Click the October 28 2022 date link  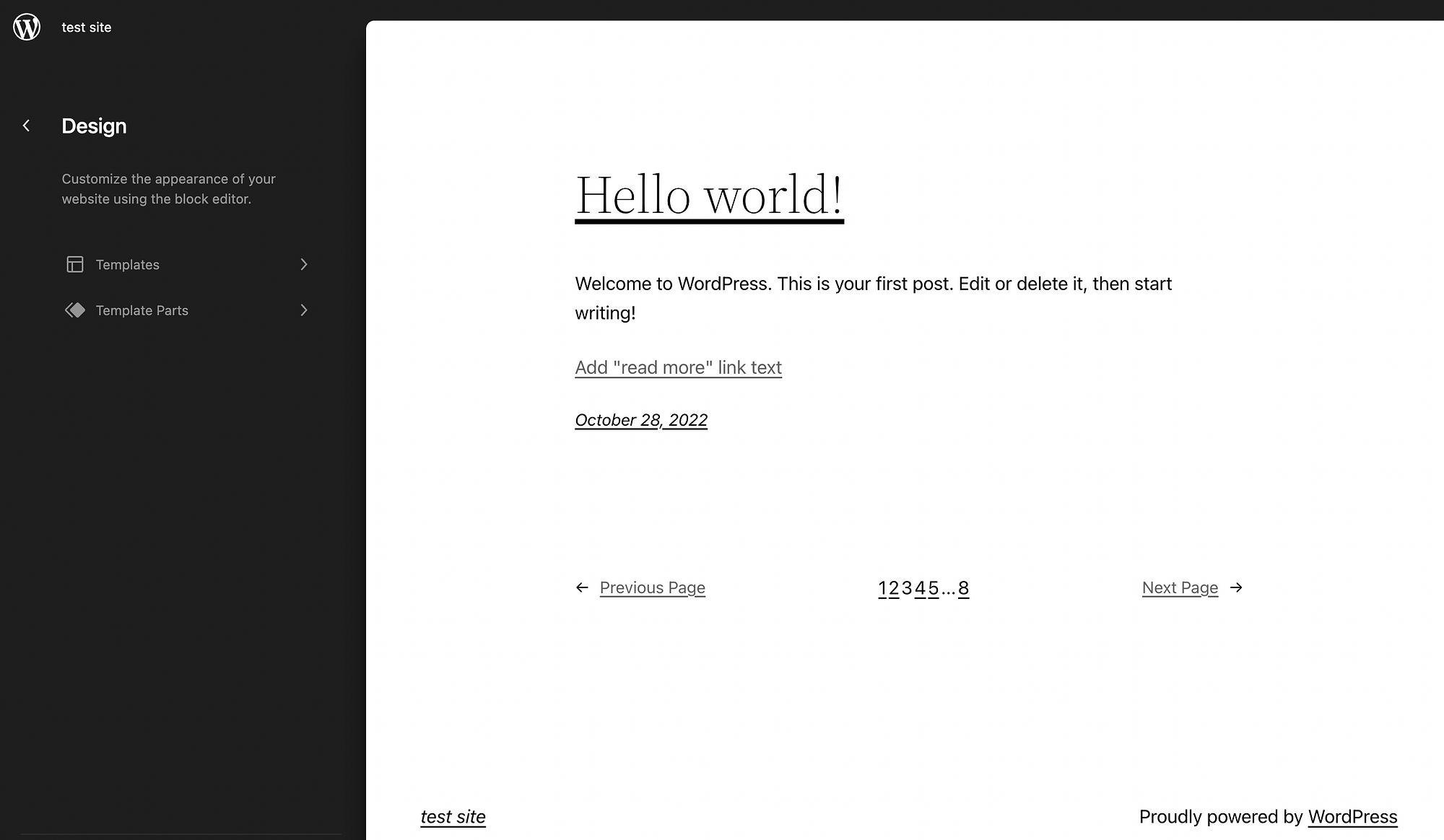[641, 420]
